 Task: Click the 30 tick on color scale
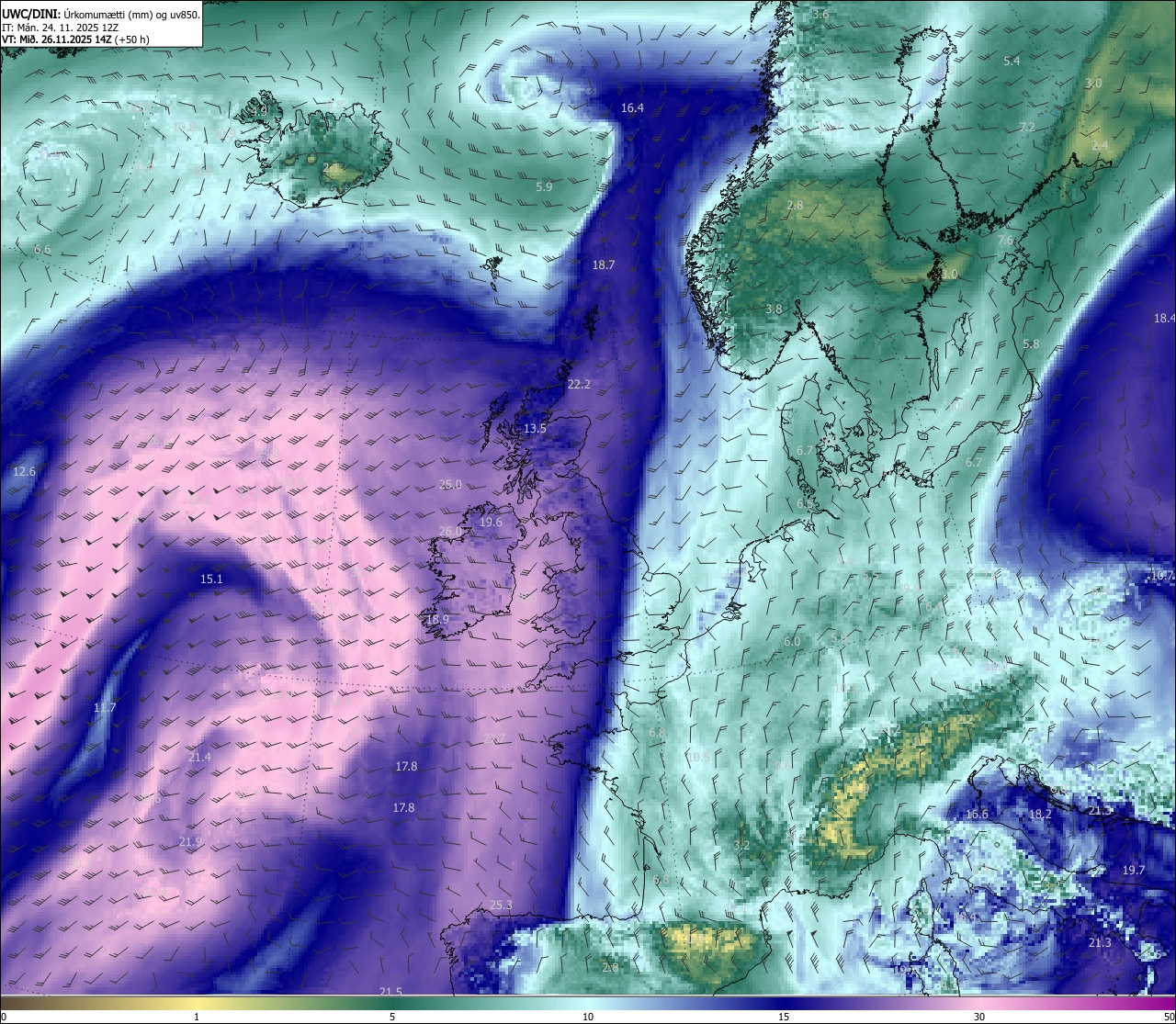[979, 1017]
